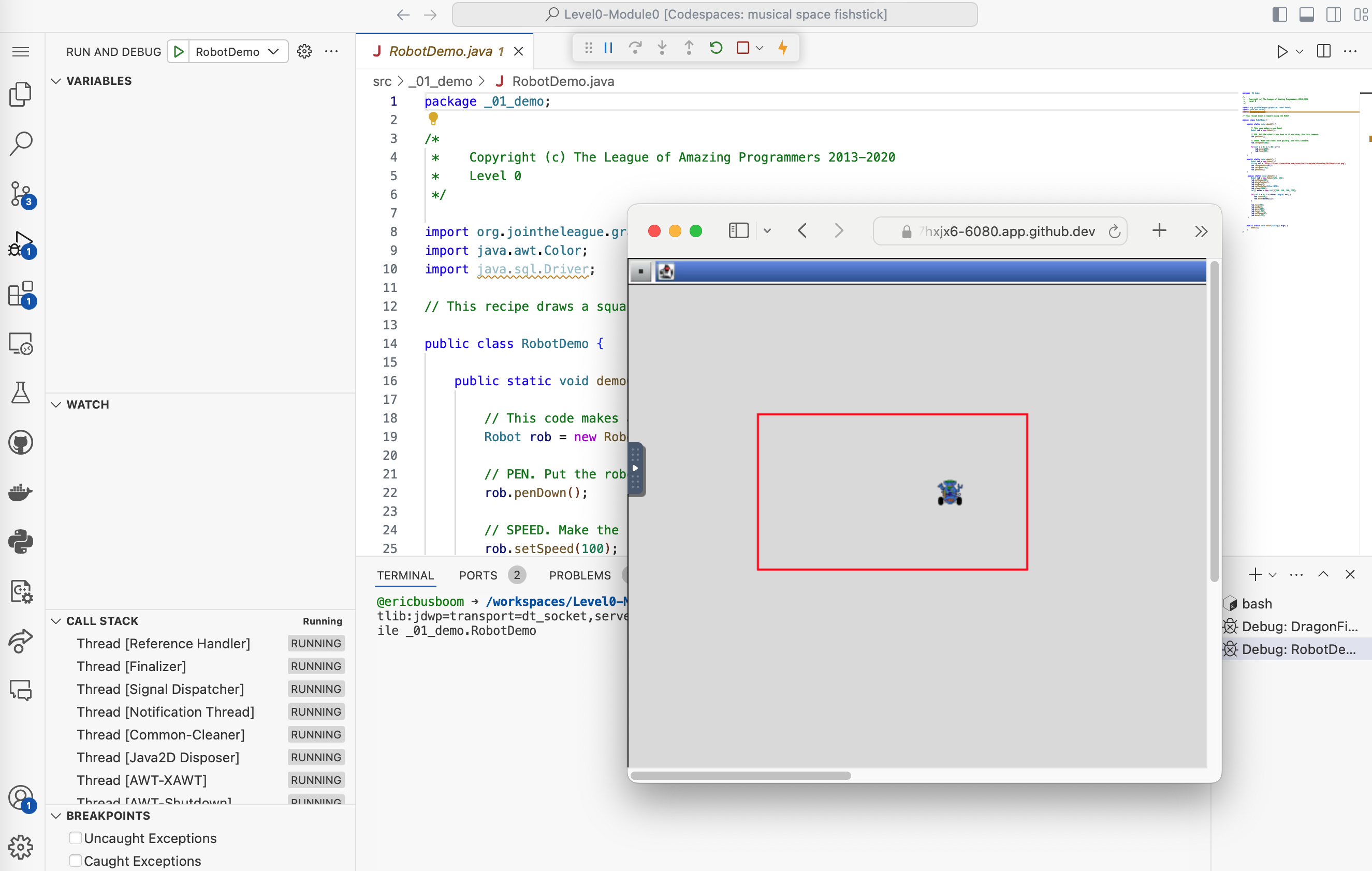Open Remote Explorer in activity bar
Screen dimensions: 1372x871
(x=21, y=344)
